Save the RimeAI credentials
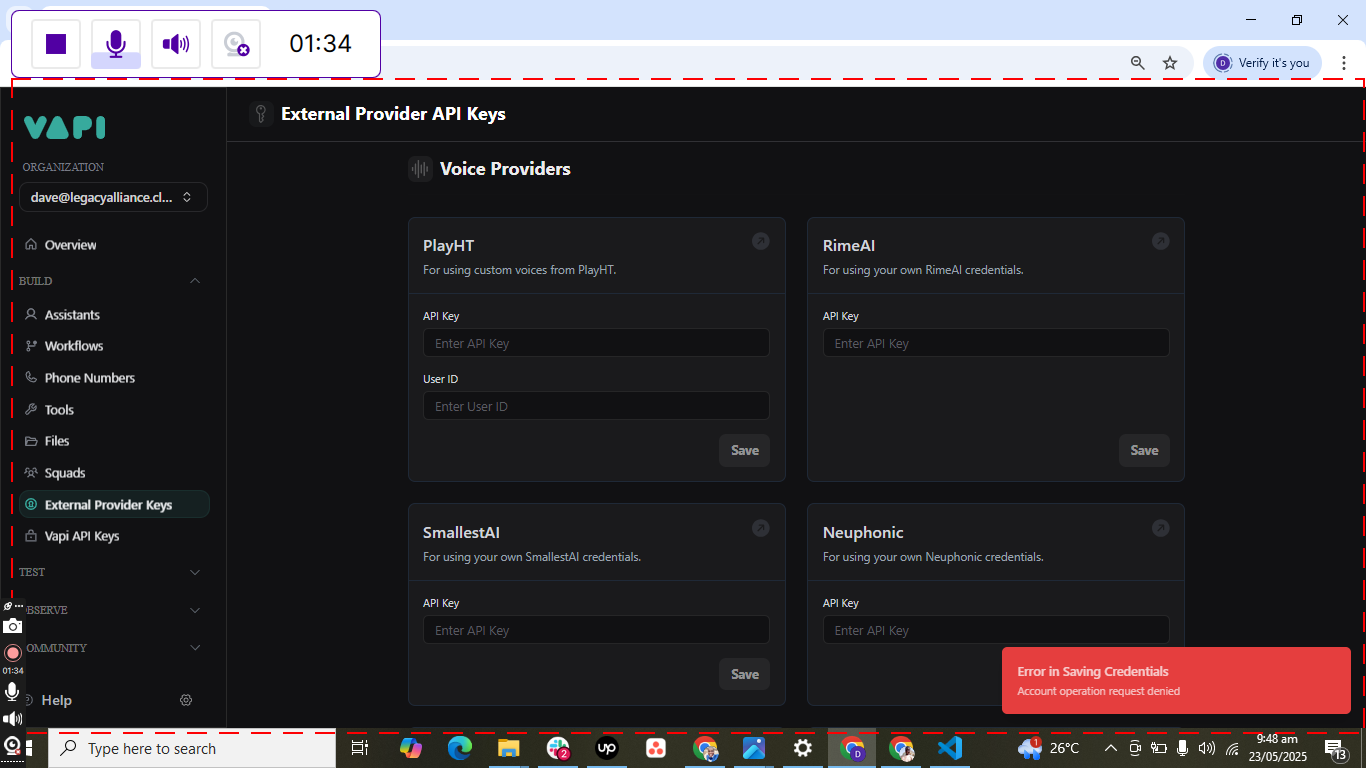 pyautogui.click(x=1144, y=450)
